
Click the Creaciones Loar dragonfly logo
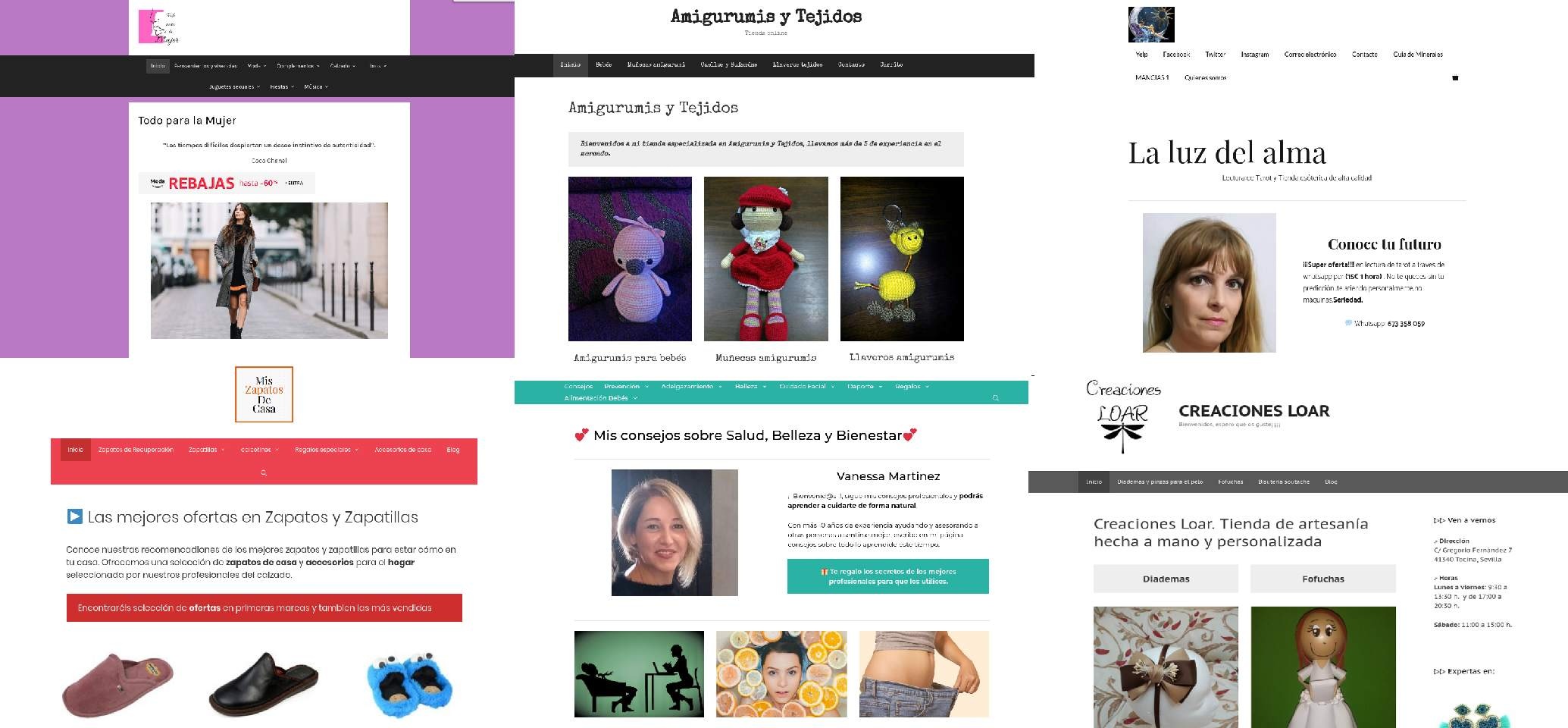pyautogui.click(x=1123, y=417)
